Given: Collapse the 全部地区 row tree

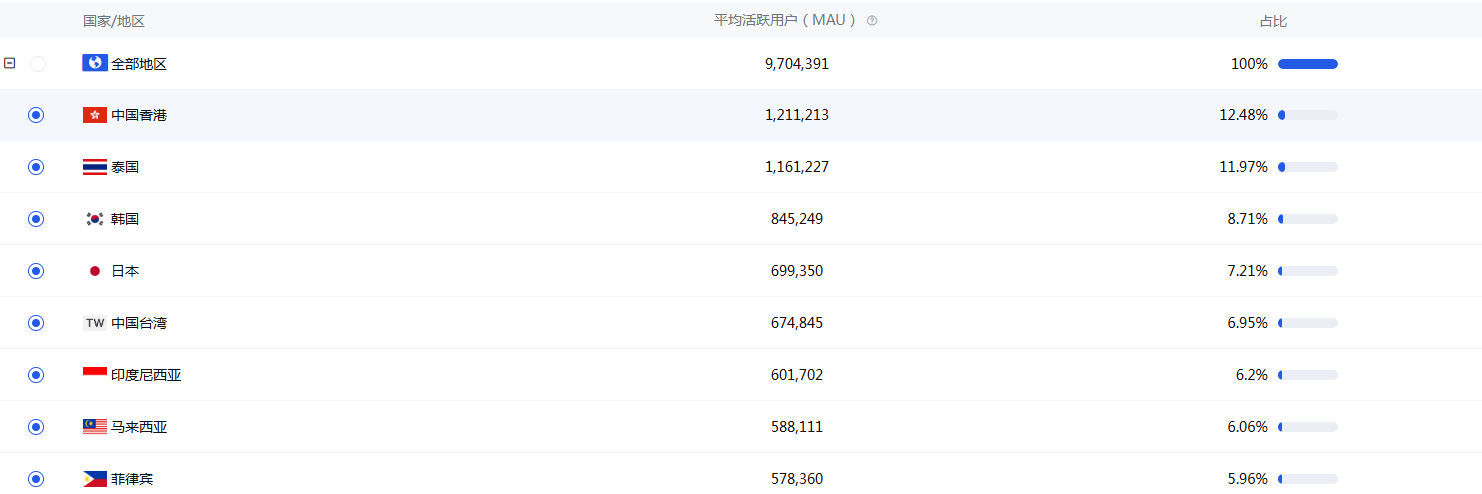Looking at the screenshot, I should pyautogui.click(x=10, y=63).
